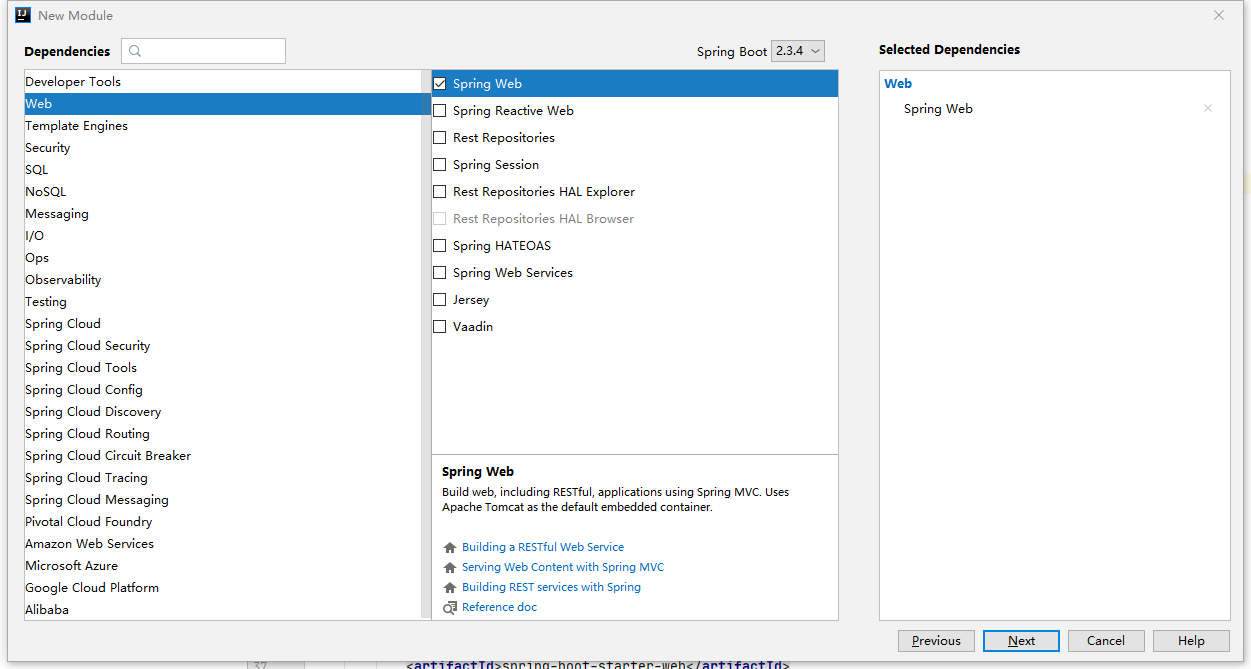Click the IntelliJ IDEA logo icon in title bar
Image resolution: width=1251 pixels, height=669 pixels.
point(23,15)
